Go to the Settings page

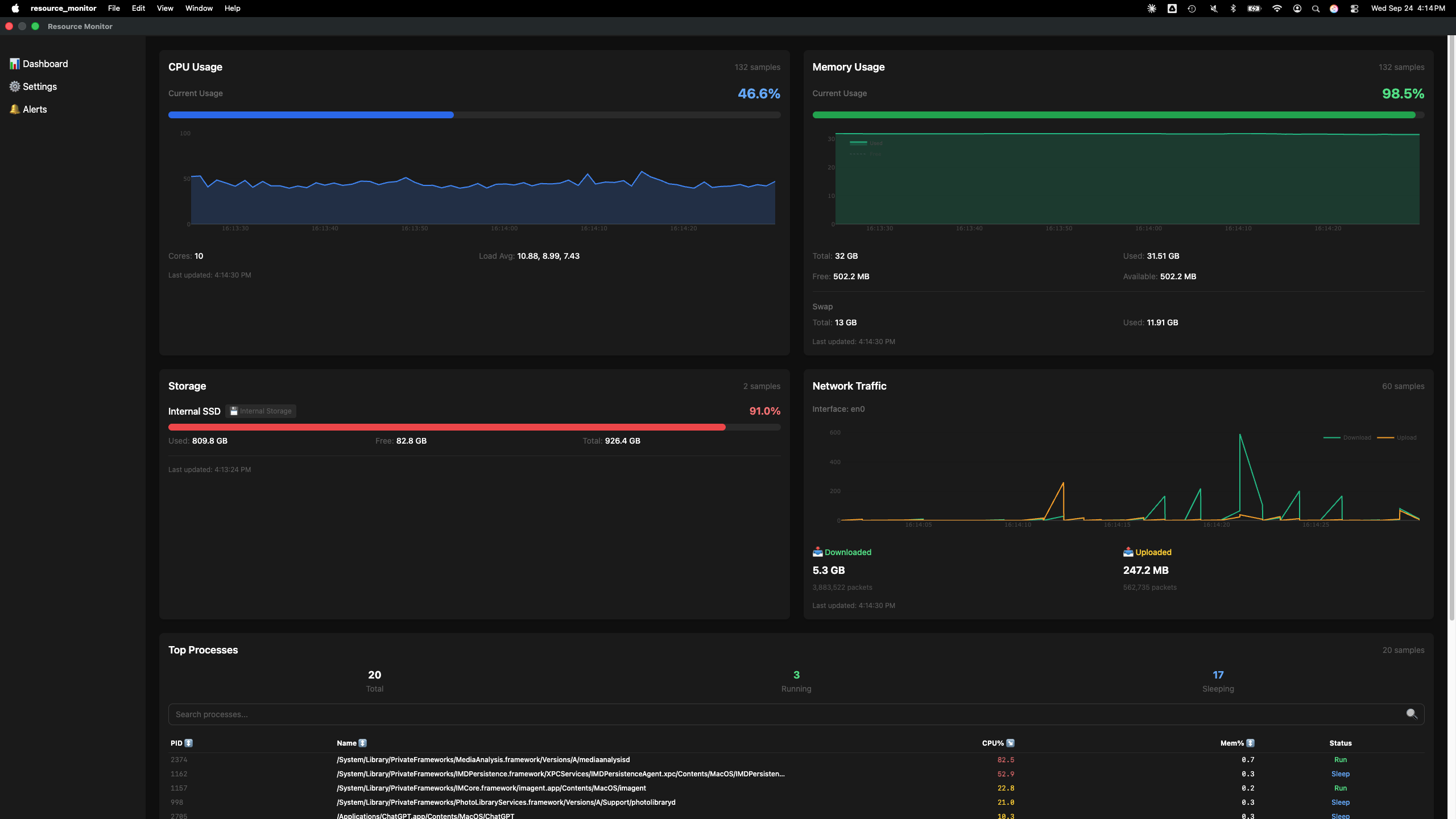pyautogui.click(x=40, y=86)
